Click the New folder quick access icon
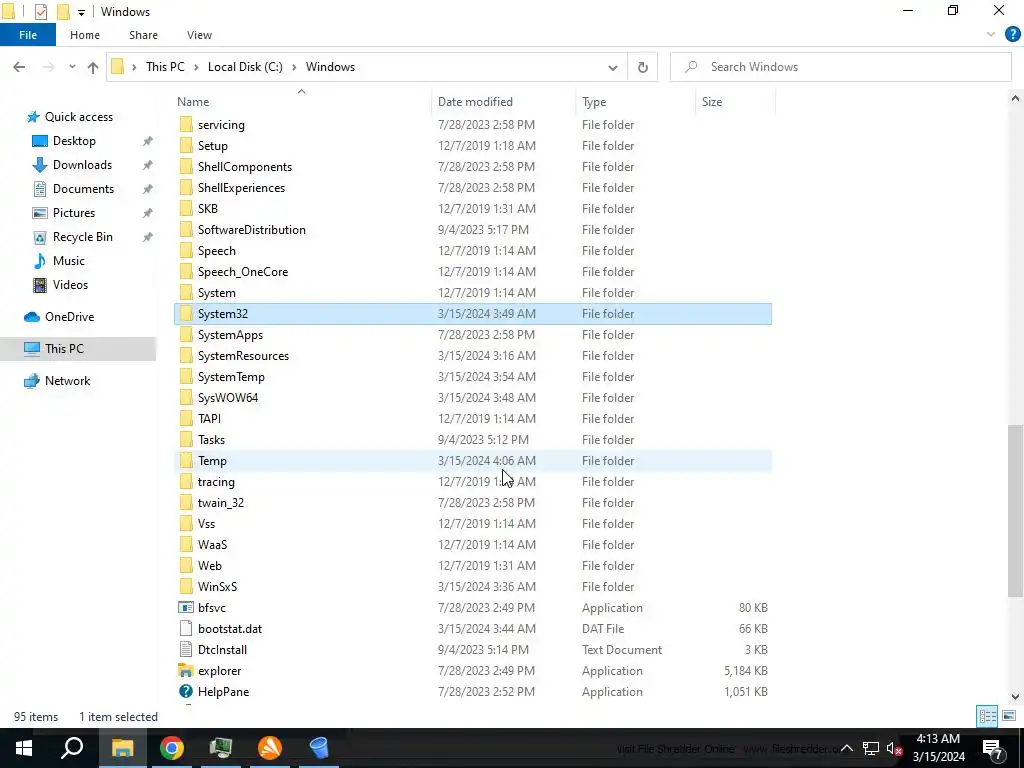This screenshot has width=1024, height=768. point(63,11)
